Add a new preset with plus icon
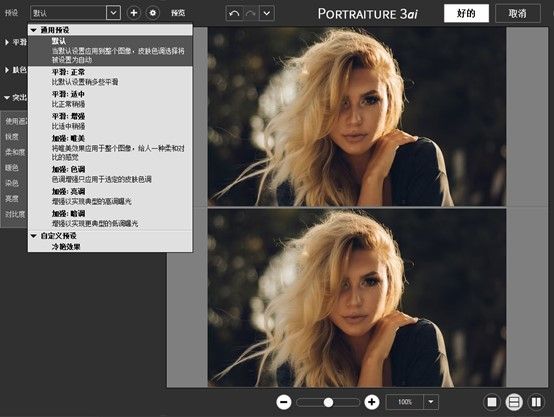 point(134,13)
